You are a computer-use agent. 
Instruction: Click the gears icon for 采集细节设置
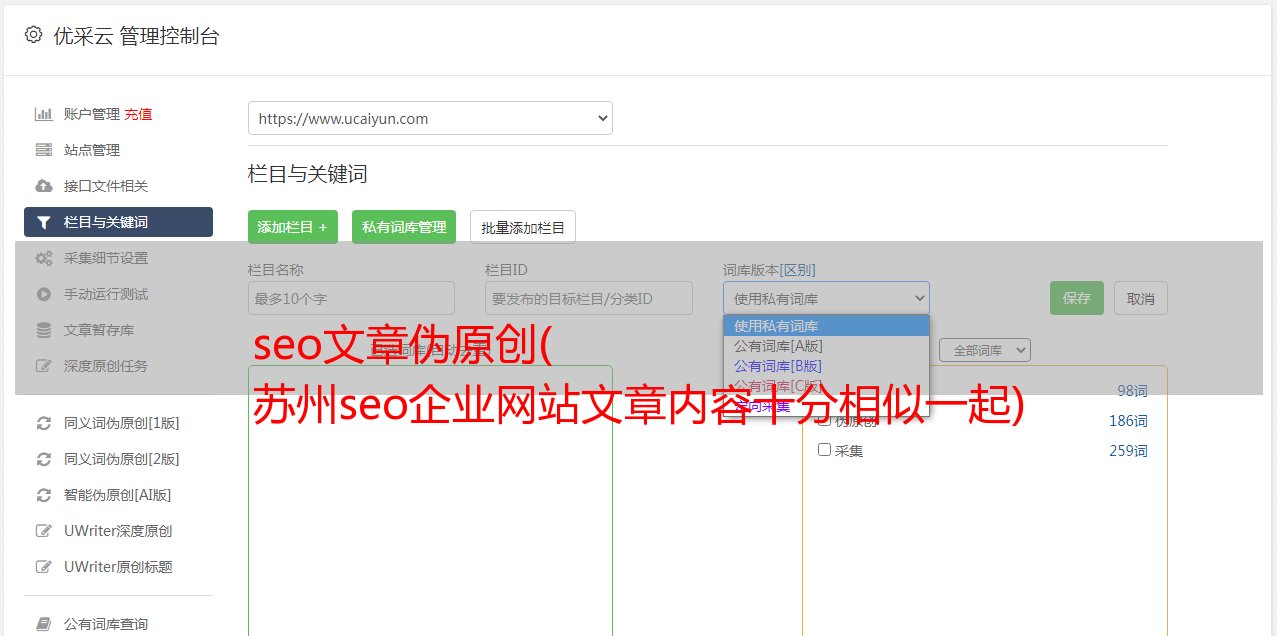coord(43,258)
